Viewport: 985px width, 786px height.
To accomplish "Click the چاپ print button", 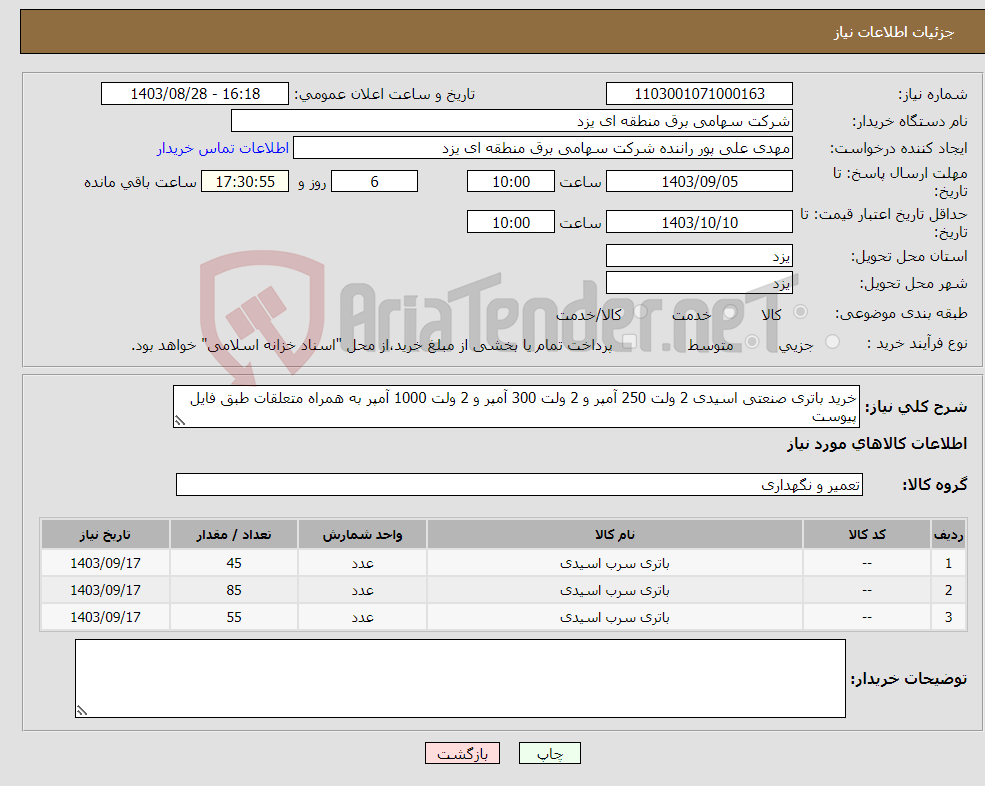I will point(550,753).
